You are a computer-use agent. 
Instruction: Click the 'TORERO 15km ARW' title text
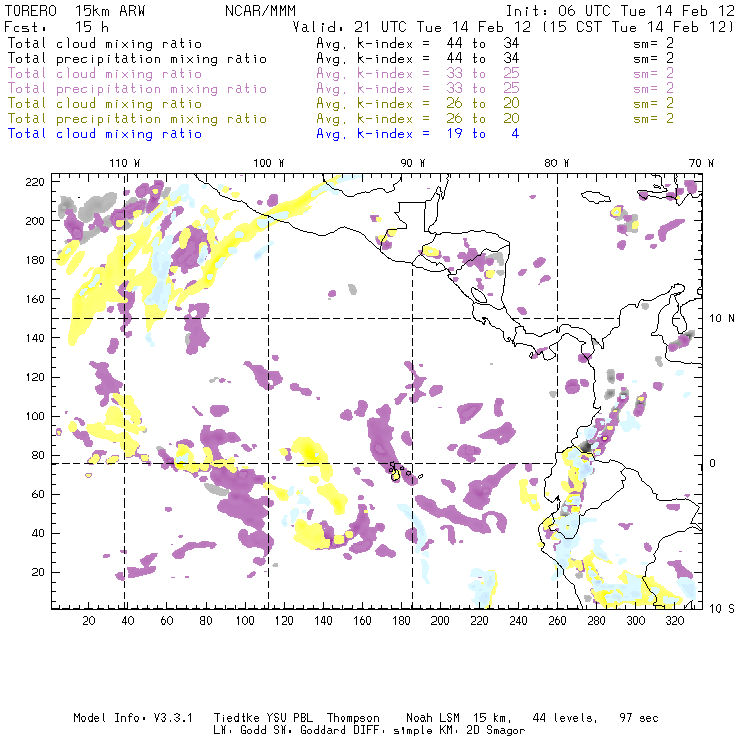[75, 11]
